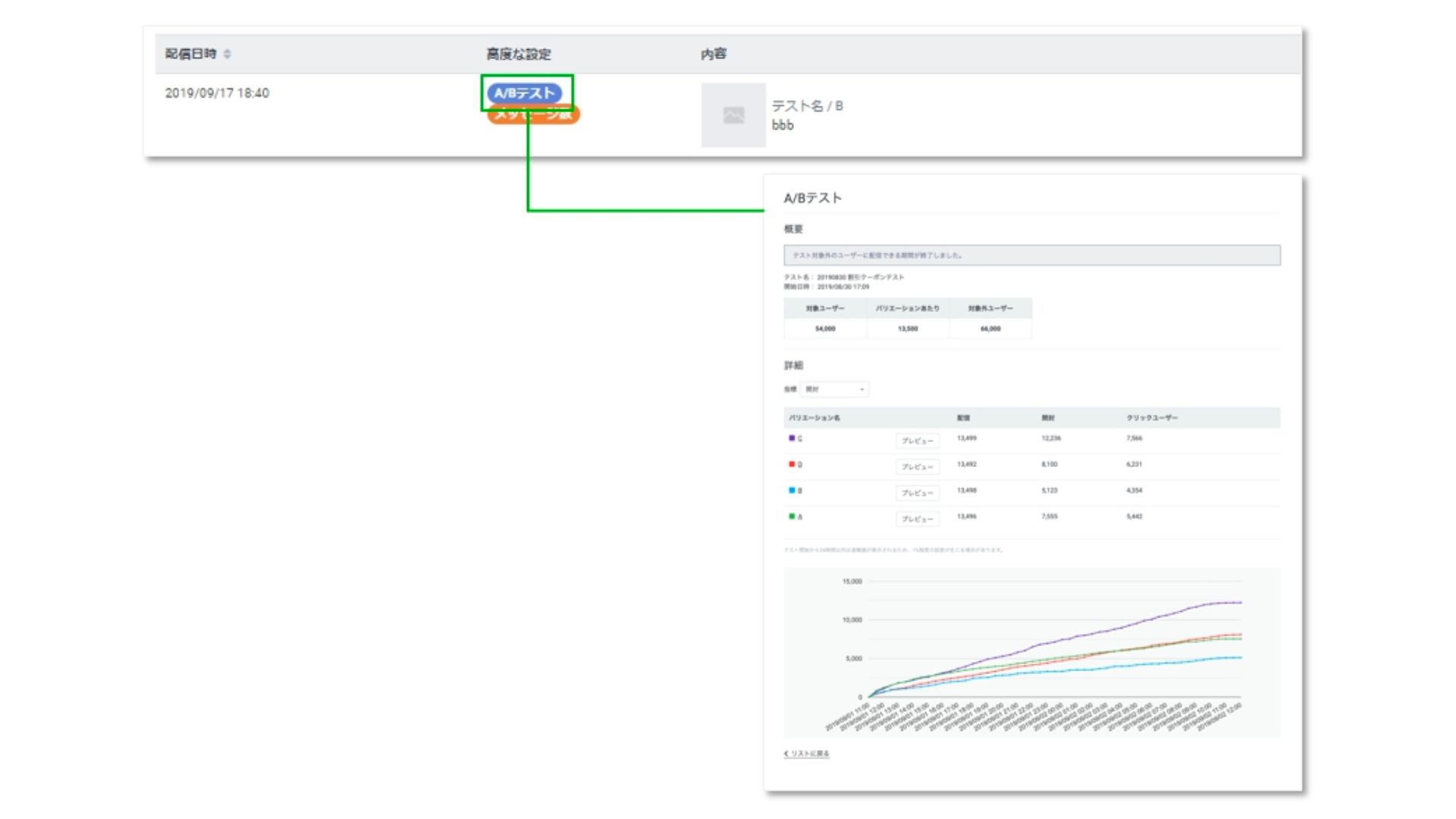Click preview button for variation C
The height and width of the screenshot is (819, 1456).
917,441
